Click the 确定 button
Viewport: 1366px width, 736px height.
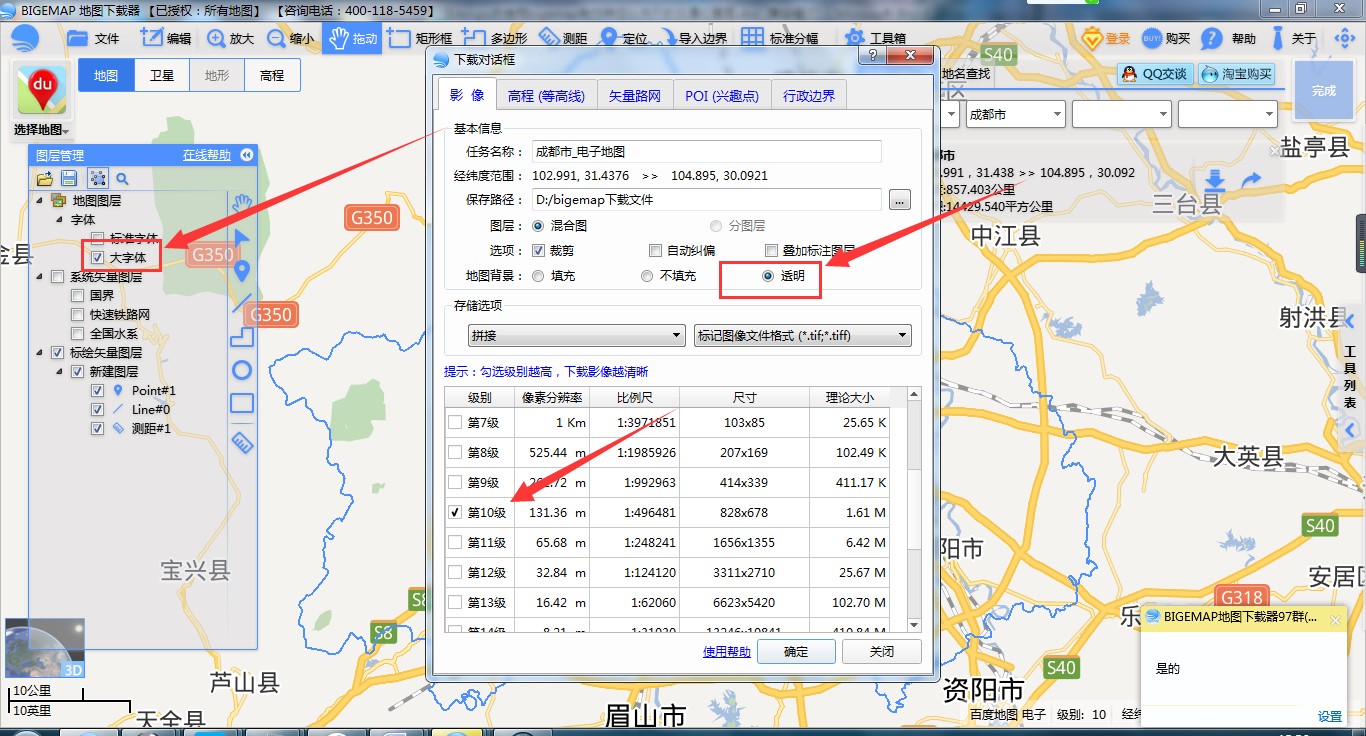tap(796, 651)
